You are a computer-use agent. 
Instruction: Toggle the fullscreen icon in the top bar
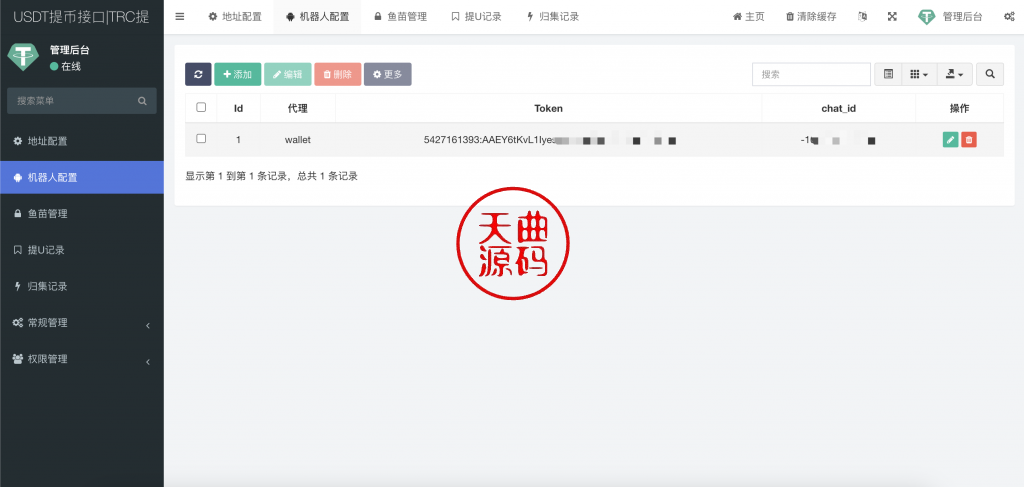click(892, 17)
